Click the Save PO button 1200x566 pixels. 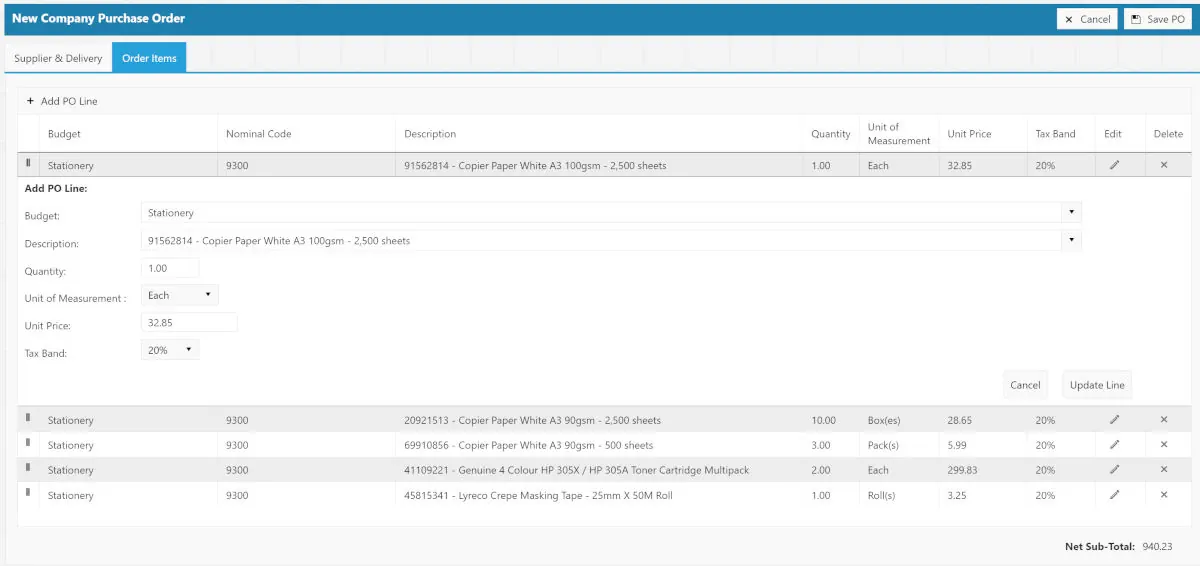click(x=1158, y=19)
